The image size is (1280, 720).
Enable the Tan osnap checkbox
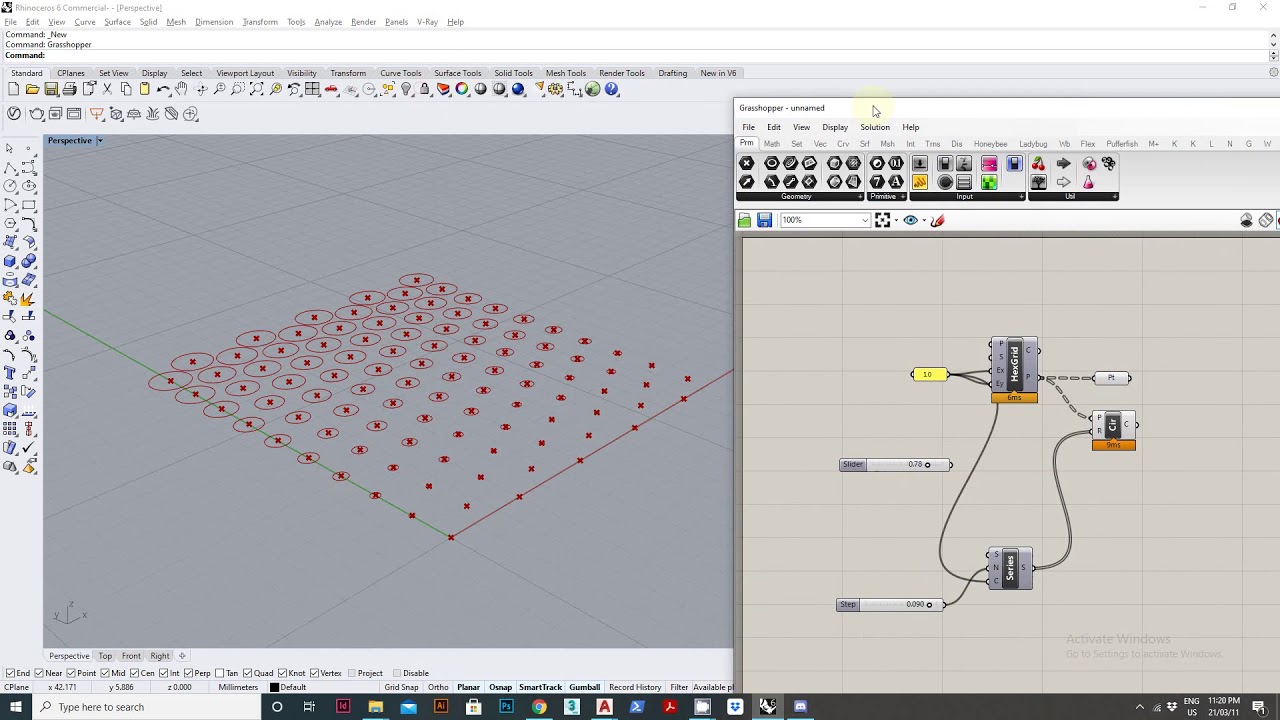pos(221,673)
